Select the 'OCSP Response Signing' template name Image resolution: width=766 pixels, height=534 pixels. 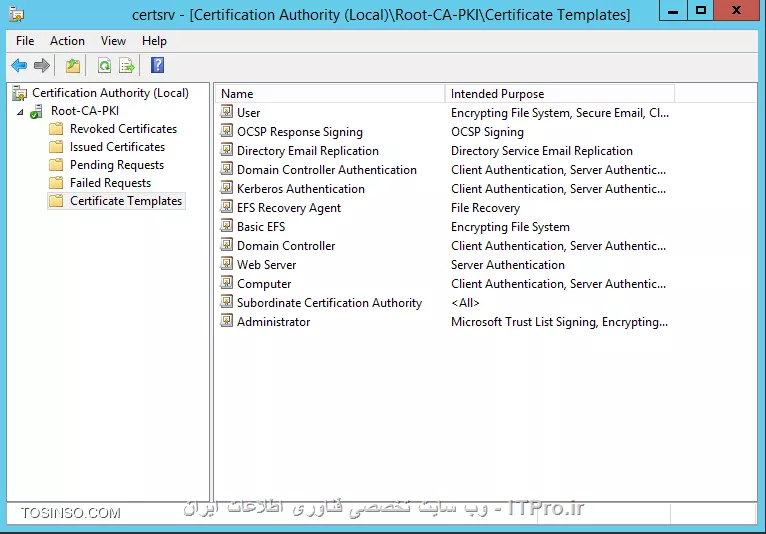coord(300,132)
